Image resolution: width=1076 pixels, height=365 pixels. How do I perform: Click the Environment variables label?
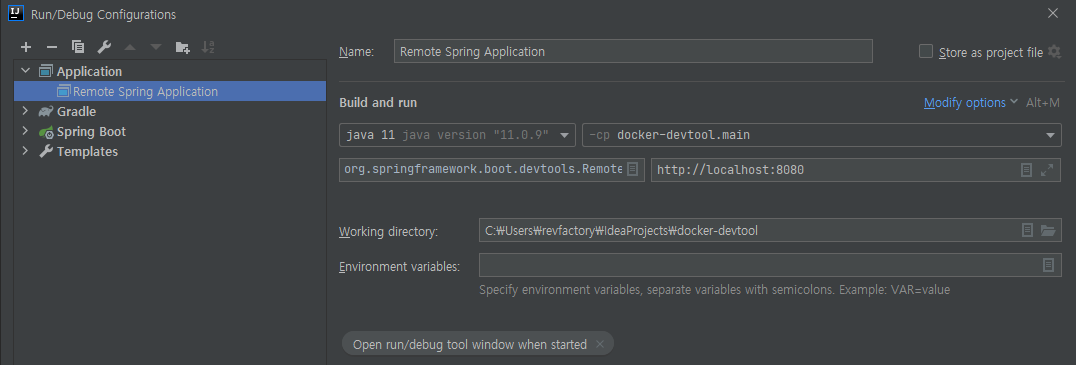399,266
